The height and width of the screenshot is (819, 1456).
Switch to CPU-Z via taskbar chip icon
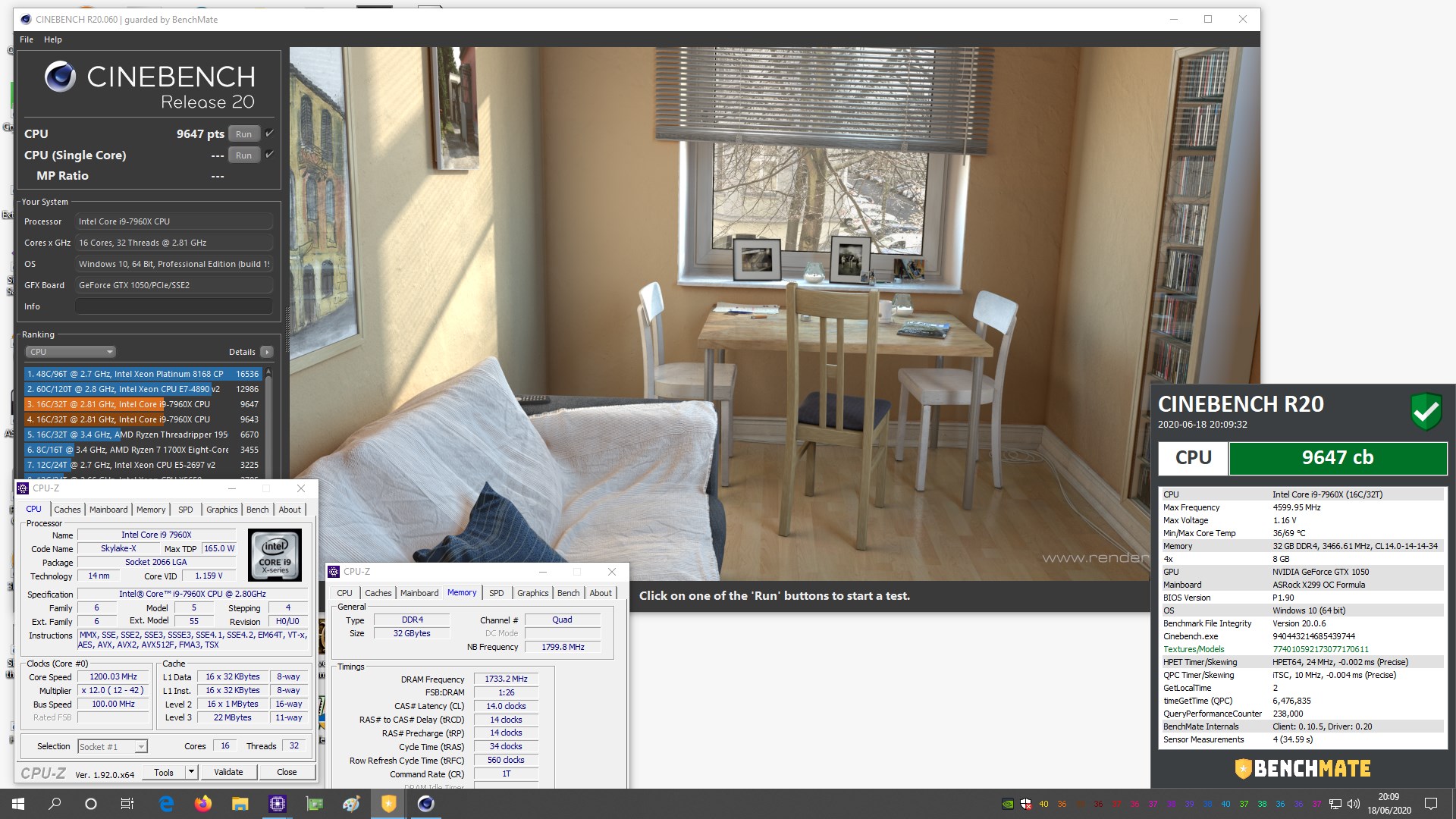[x=277, y=804]
